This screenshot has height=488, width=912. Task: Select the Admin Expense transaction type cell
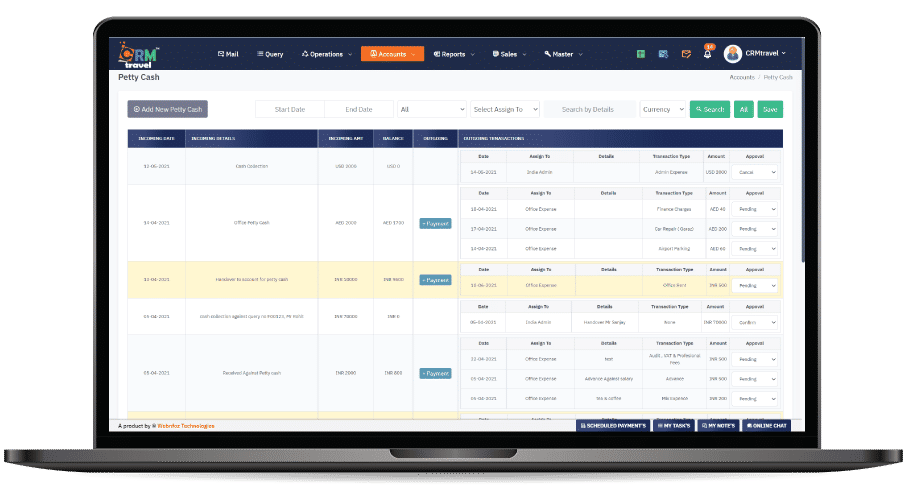[x=671, y=172]
